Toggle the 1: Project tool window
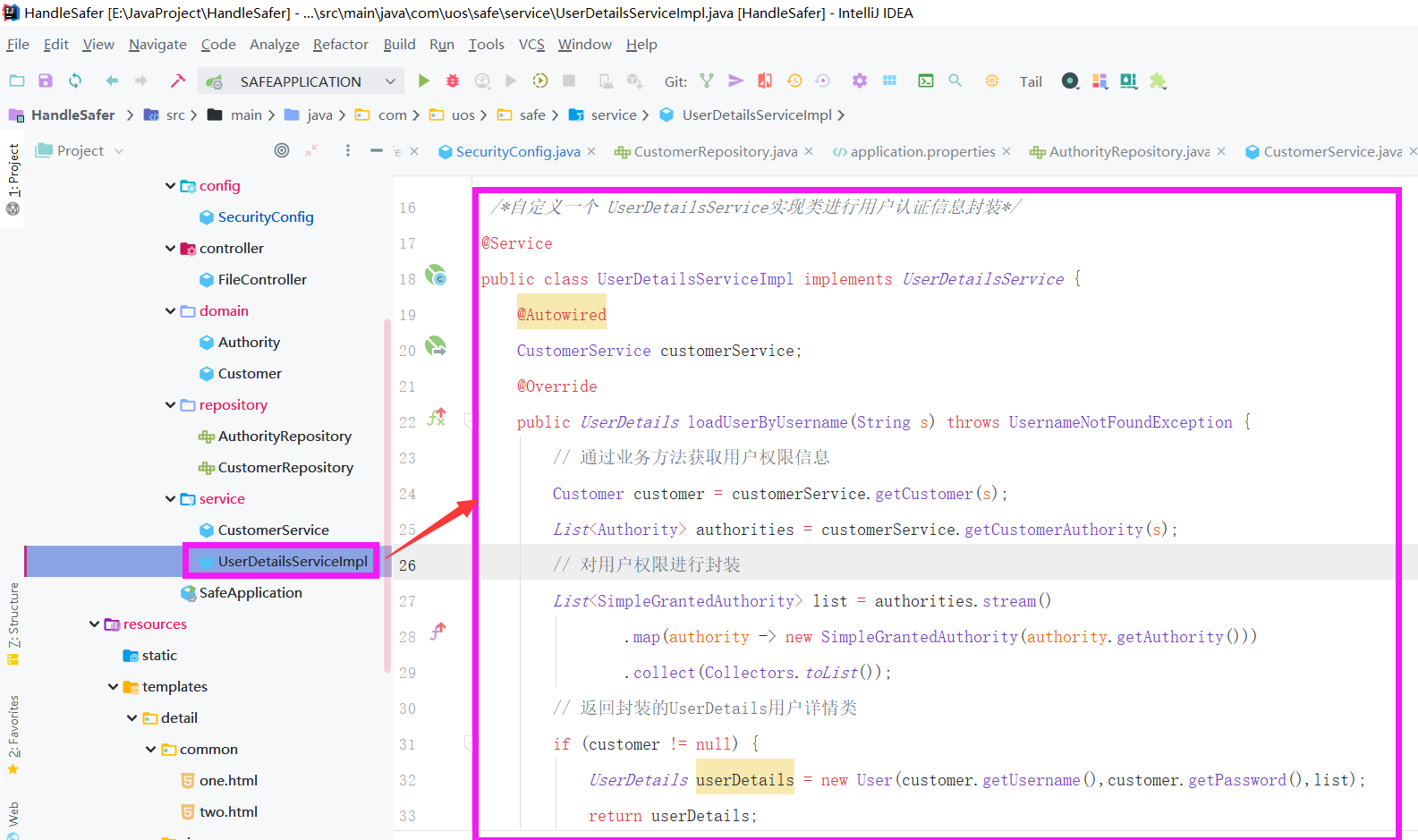This screenshot has width=1418, height=840. pos(13,171)
